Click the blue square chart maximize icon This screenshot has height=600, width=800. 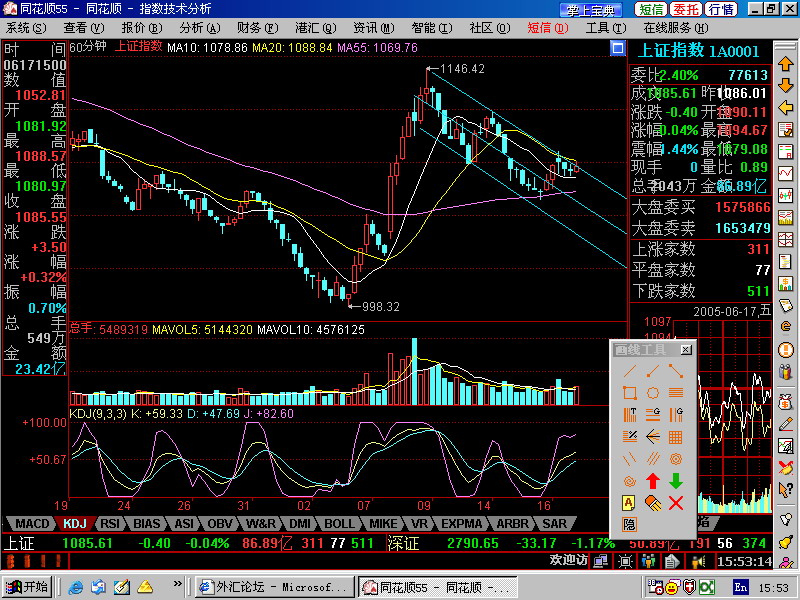click(617, 48)
